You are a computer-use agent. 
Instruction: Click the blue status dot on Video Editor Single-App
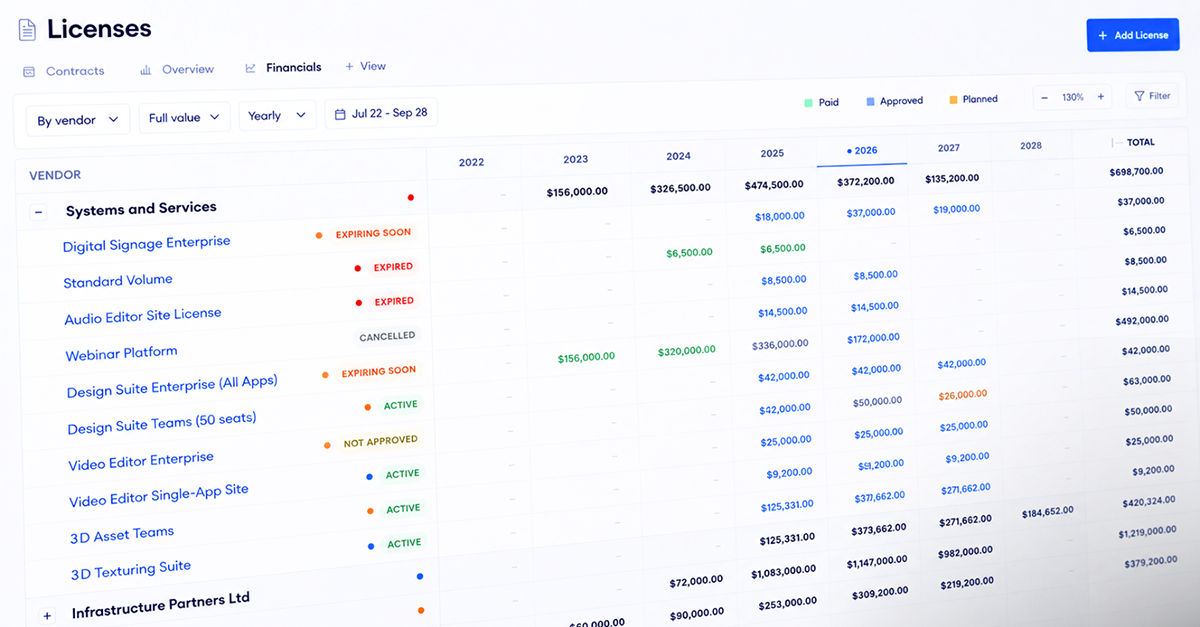click(x=369, y=477)
